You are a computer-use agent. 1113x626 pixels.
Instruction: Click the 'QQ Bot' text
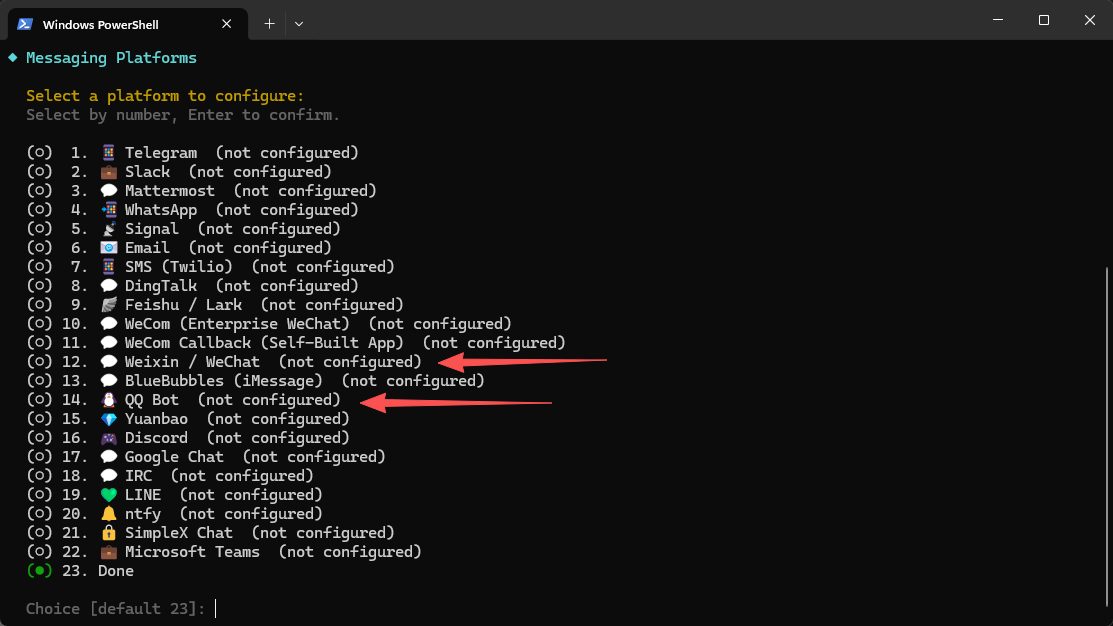[x=152, y=400]
